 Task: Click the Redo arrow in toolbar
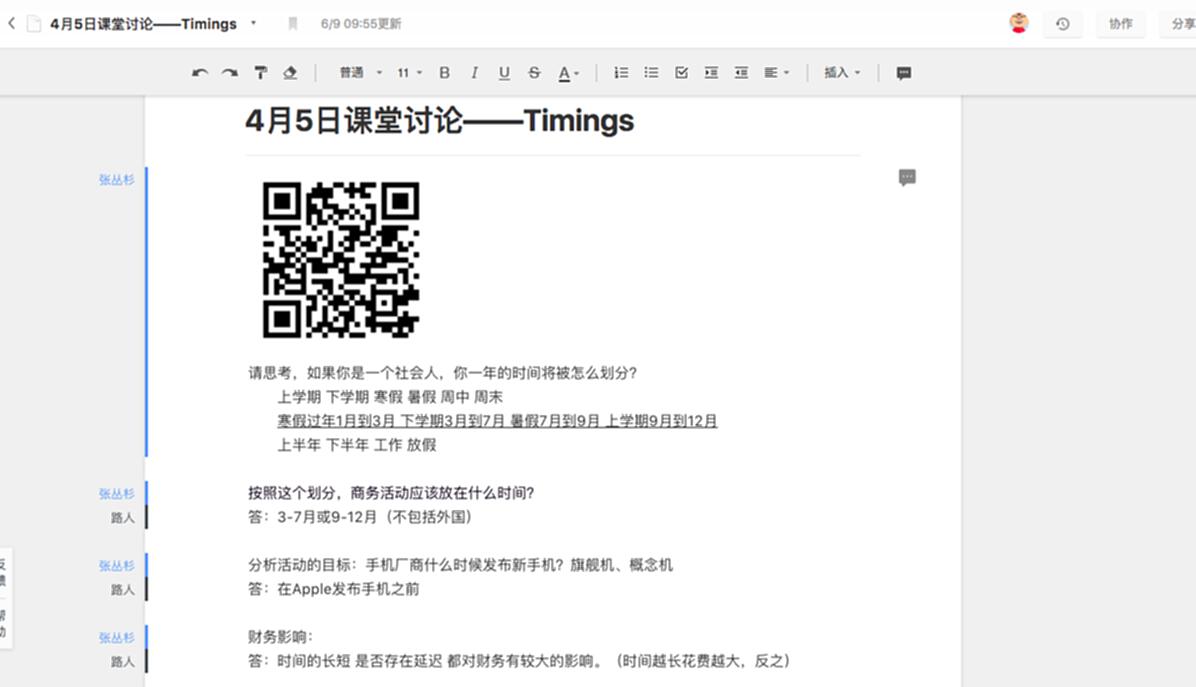[x=230, y=72]
